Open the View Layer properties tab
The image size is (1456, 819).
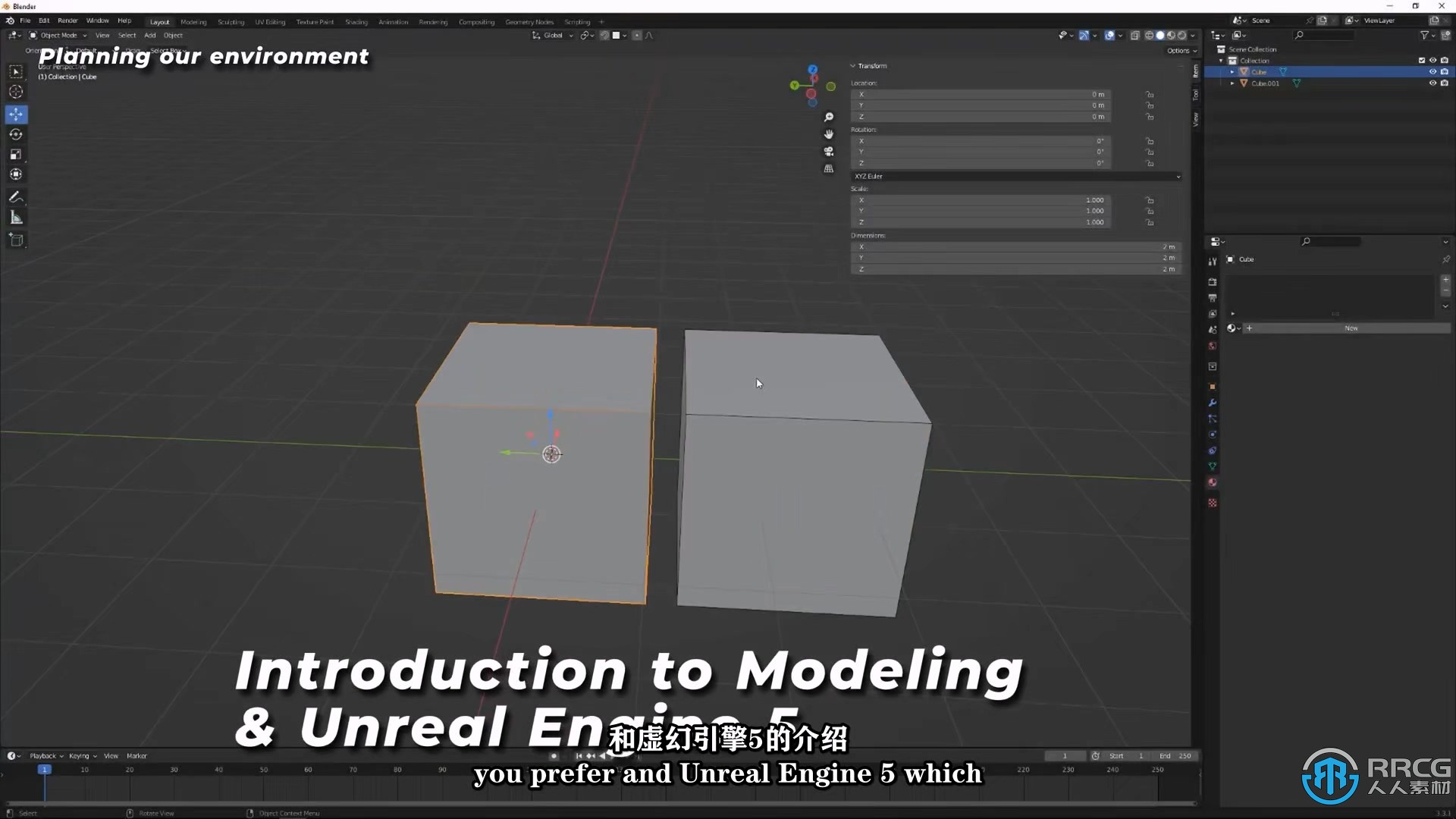(1212, 314)
